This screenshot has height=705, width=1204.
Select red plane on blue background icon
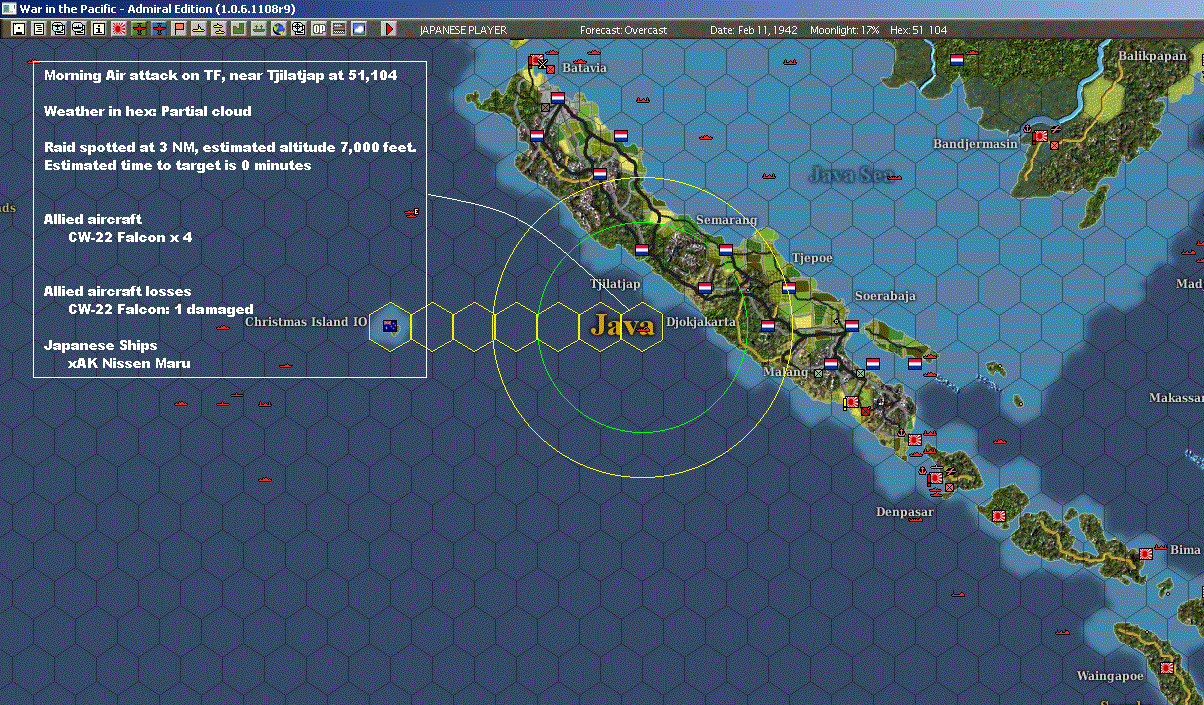pyautogui.click(x=159, y=29)
